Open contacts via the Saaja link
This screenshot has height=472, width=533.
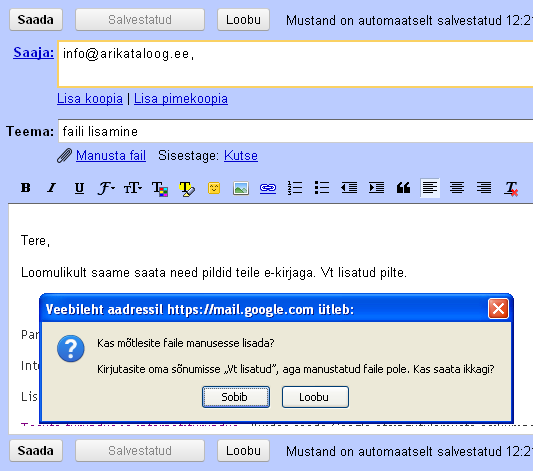[x=33, y=53]
